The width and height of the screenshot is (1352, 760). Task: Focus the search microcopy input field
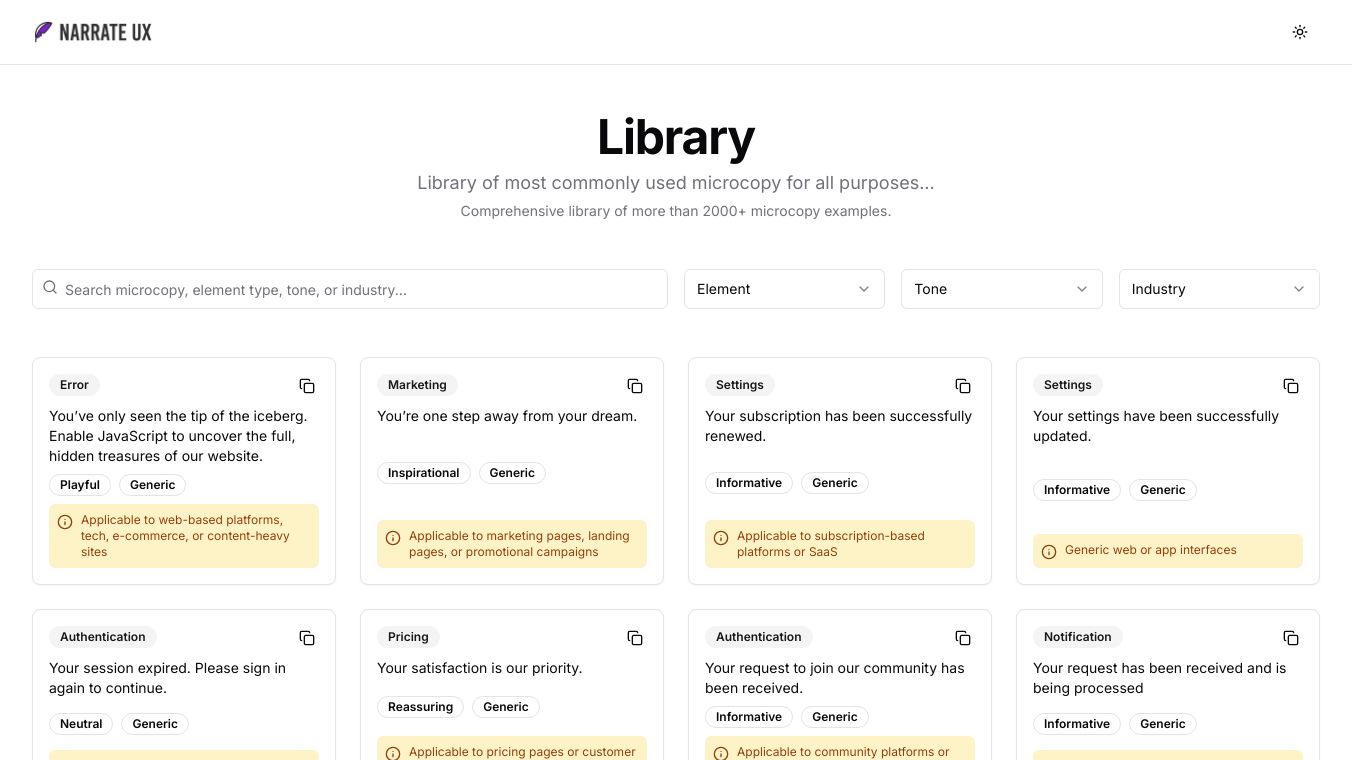tap(360, 290)
